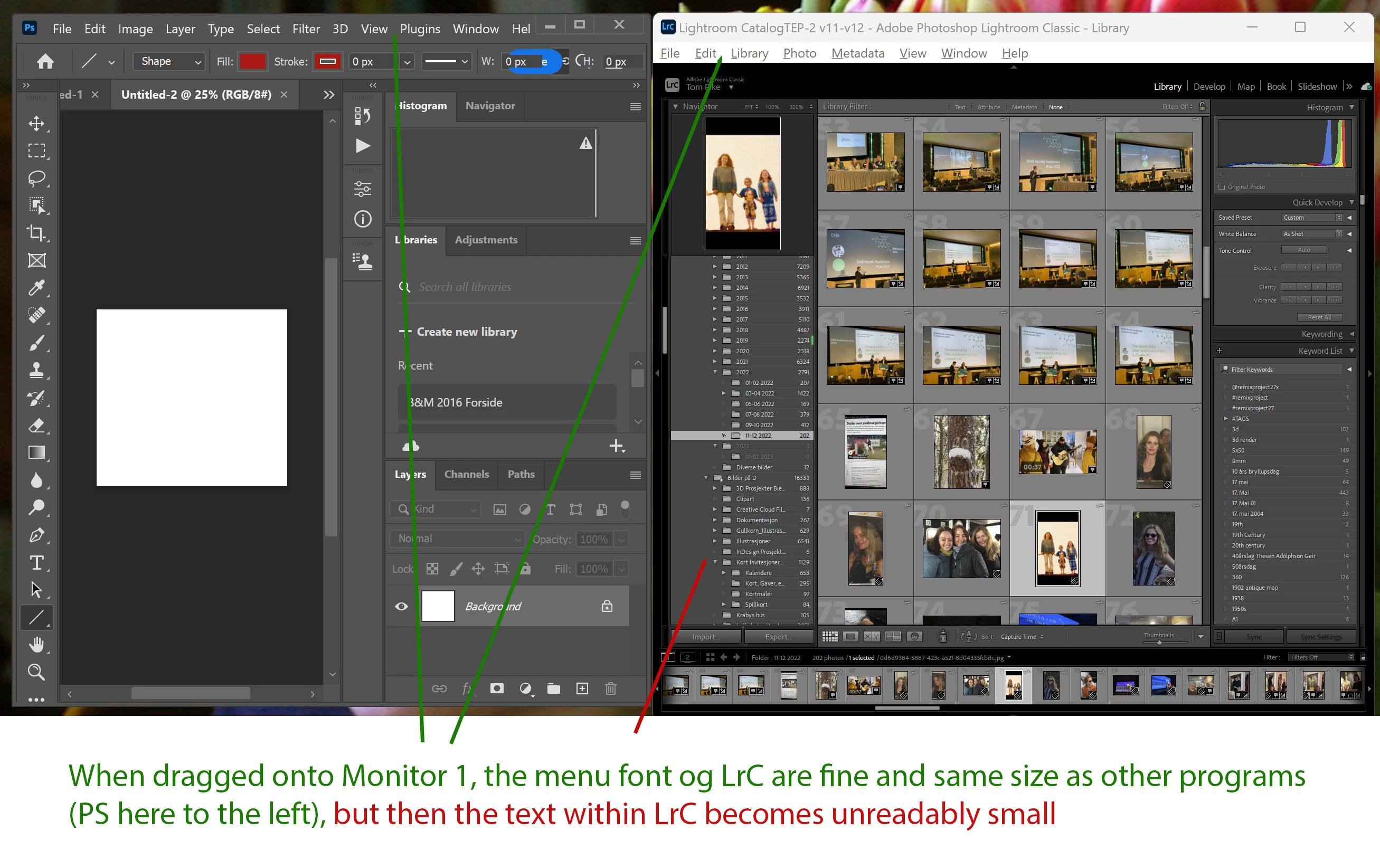Image resolution: width=1380 pixels, height=868 pixels.
Task: Select the Crop tool
Action: tap(36, 232)
